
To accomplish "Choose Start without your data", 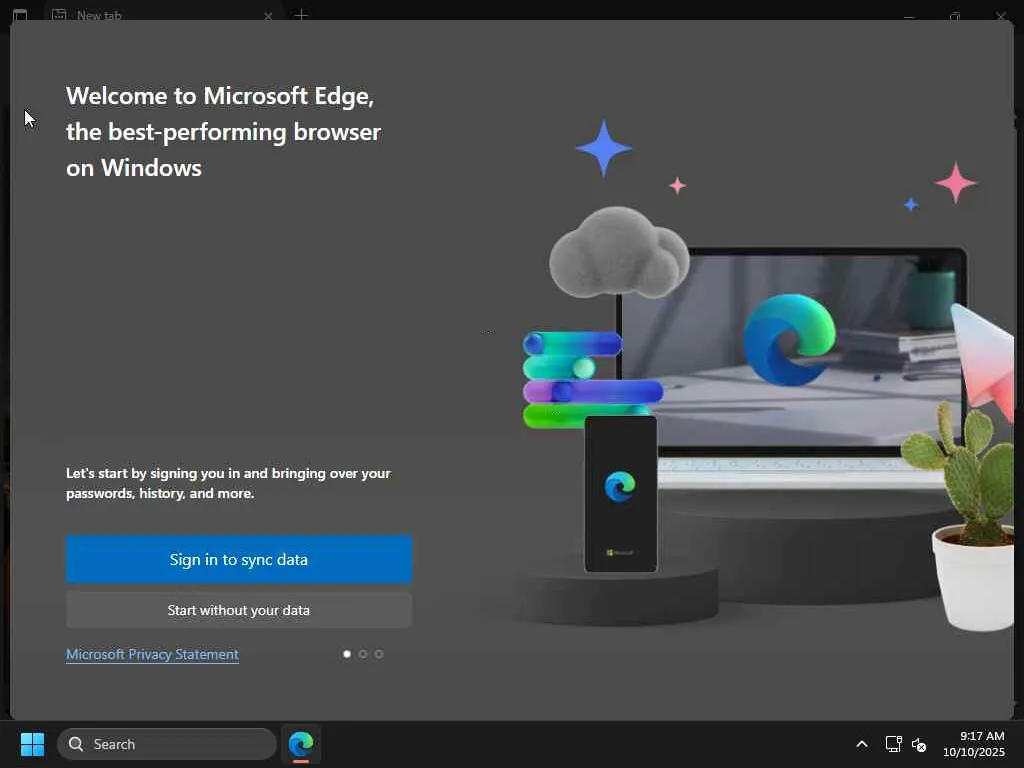I will pyautogui.click(x=238, y=610).
